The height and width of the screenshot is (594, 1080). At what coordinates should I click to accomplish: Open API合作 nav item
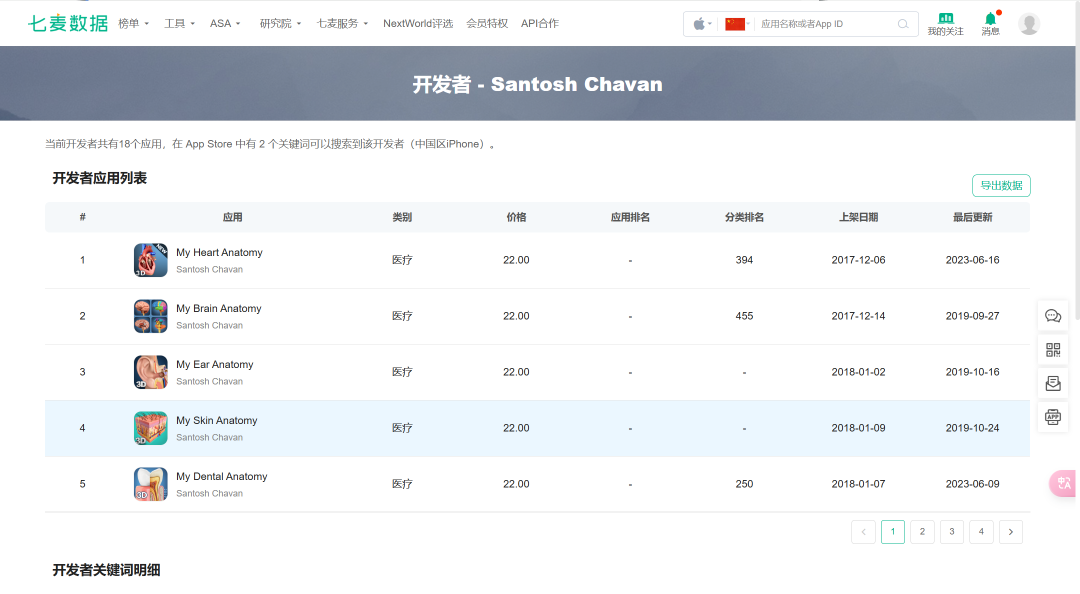point(540,23)
